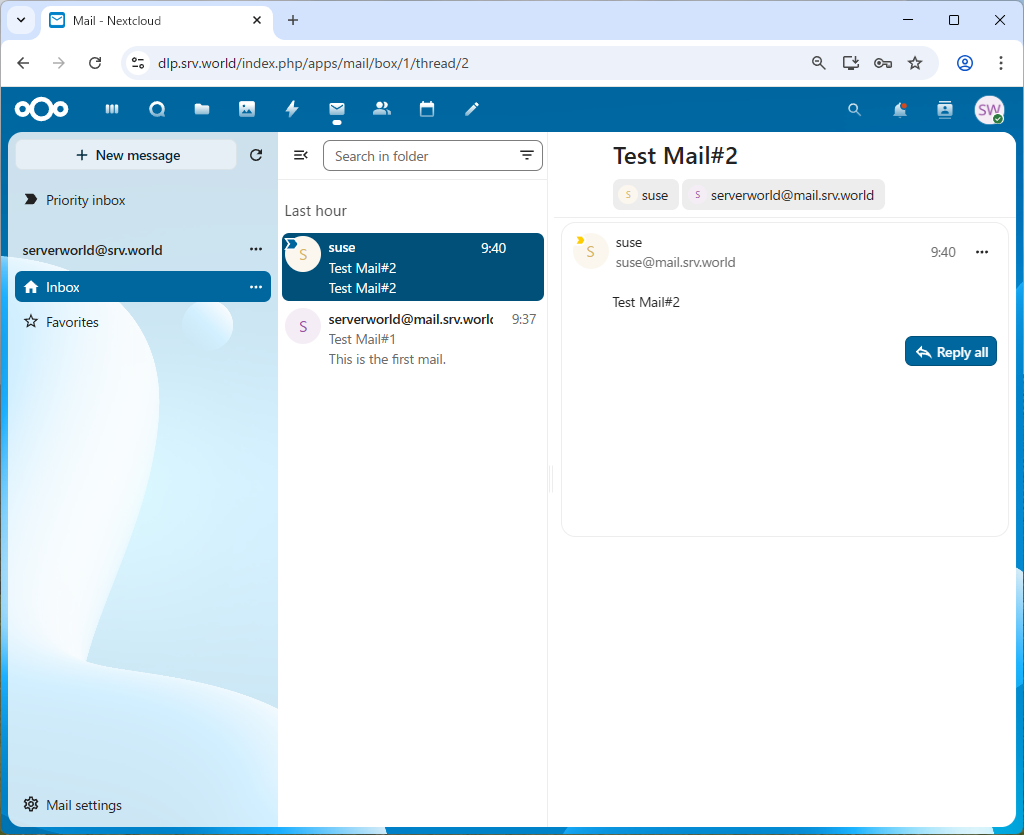1024x835 pixels.
Task: Click suse@mail.srv.world sender address
Action: 675,262
